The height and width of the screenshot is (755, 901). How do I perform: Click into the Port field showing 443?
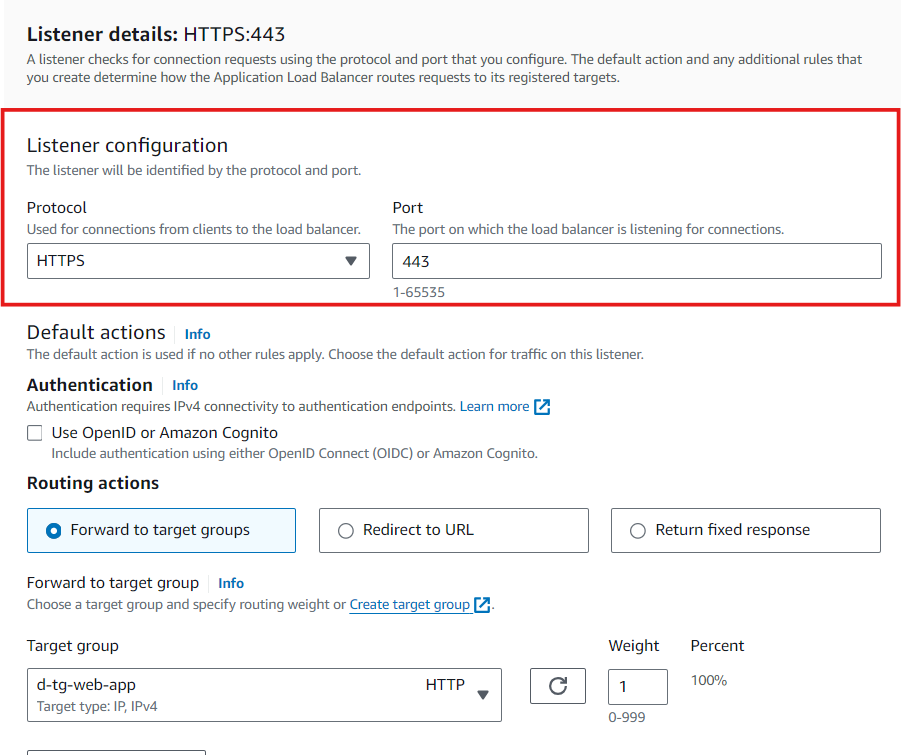pos(636,261)
